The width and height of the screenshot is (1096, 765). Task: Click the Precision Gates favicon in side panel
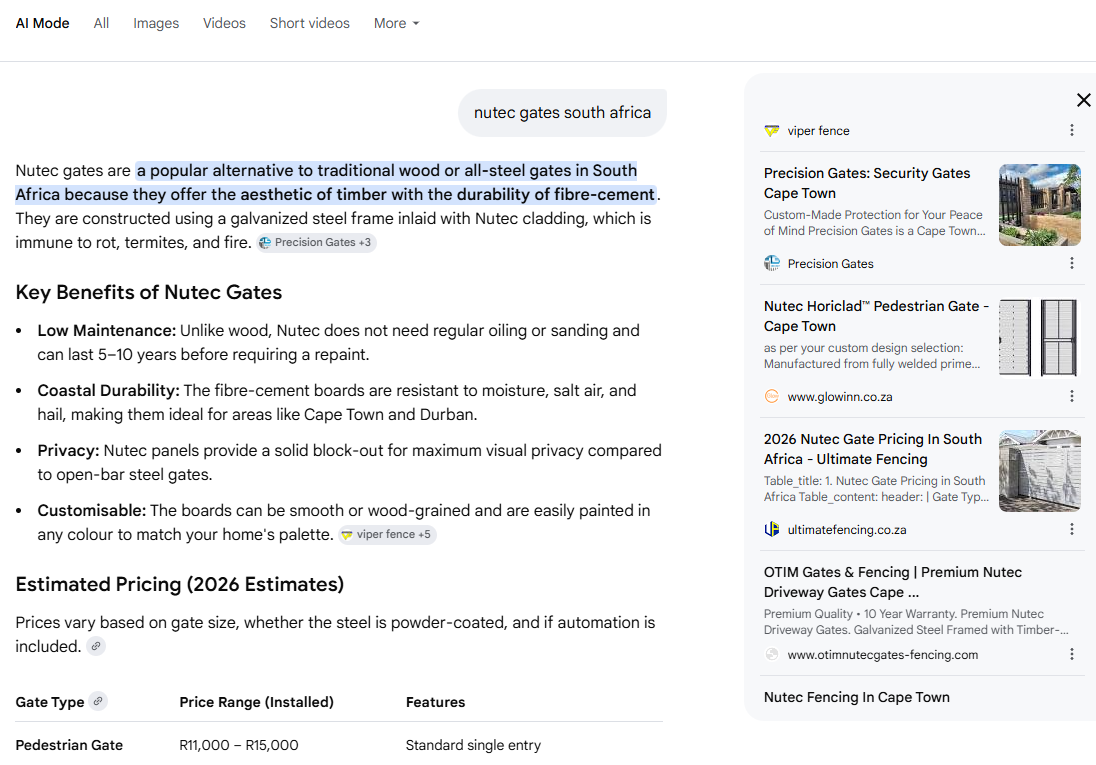coord(772,264)
